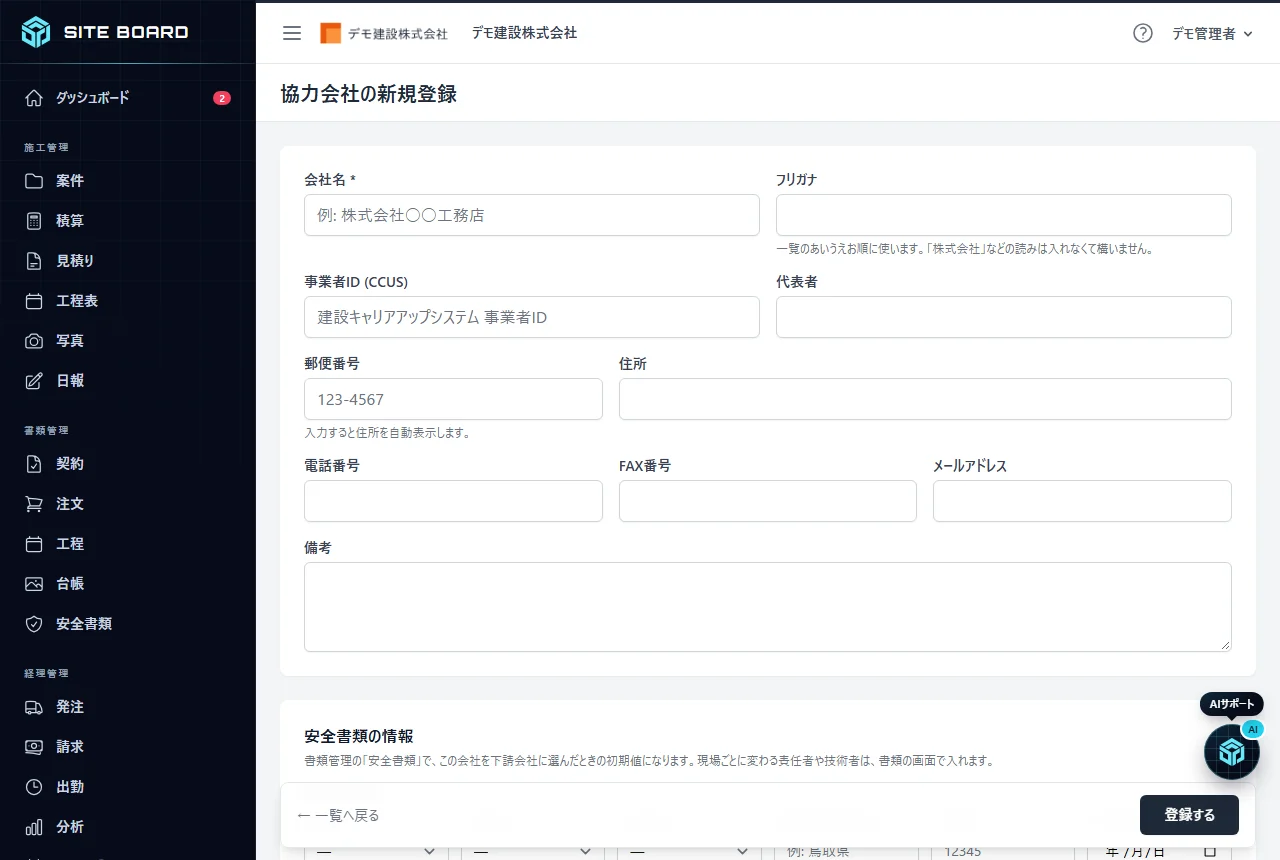The height and width of the screenshot is (860, 1280).
Task: Click the 日報 edit icon
Action: [x=34, y=381]
